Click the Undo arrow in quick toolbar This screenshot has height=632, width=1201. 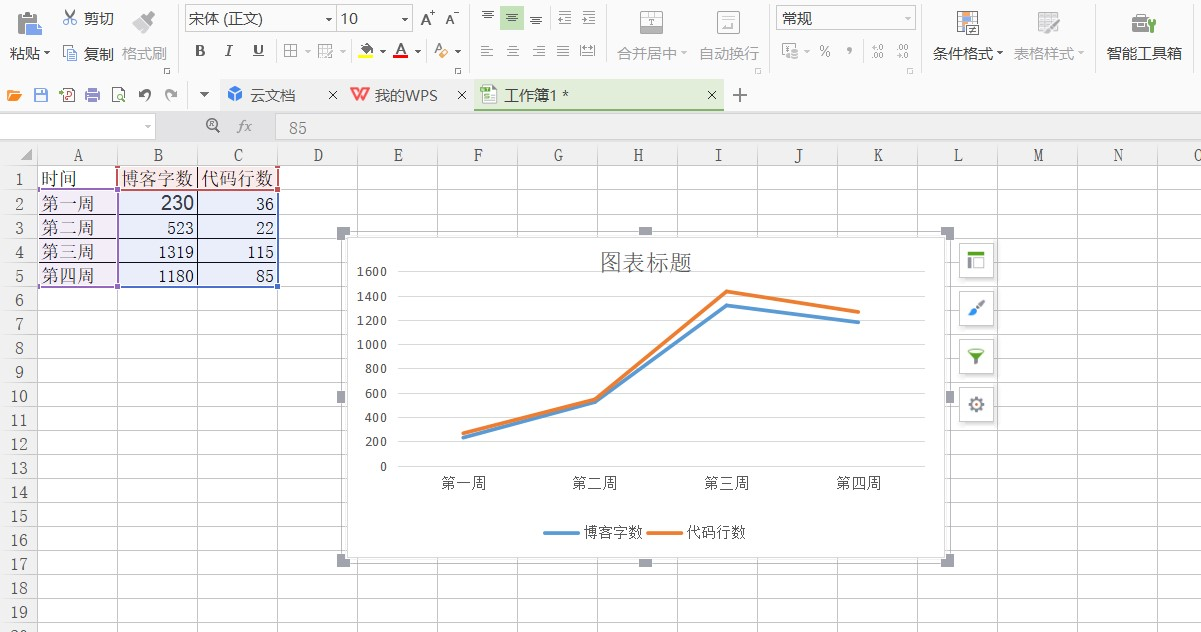(145, 95)
